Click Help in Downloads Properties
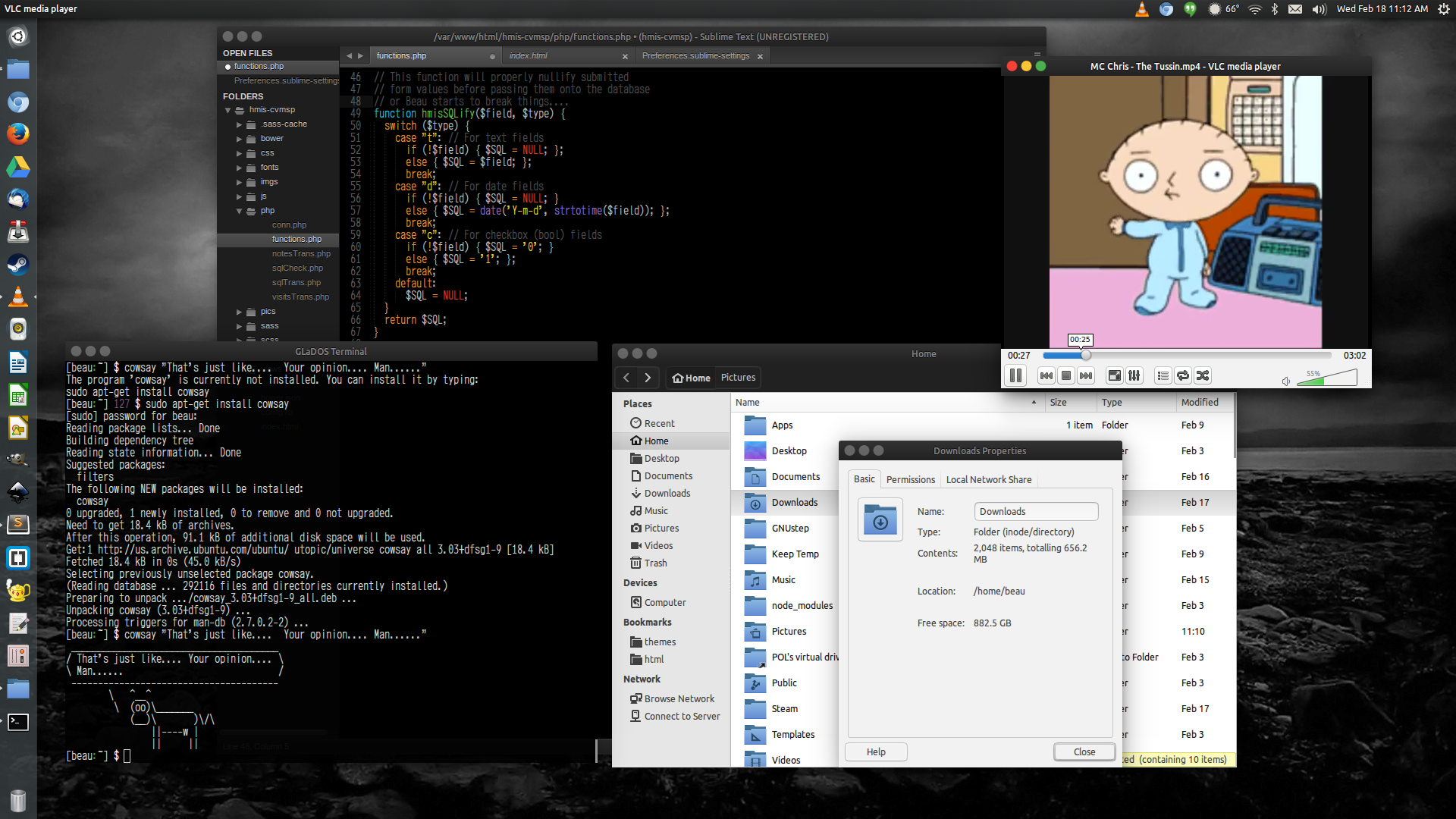This screenshot has height=819, width=1456. pos(876,752)
